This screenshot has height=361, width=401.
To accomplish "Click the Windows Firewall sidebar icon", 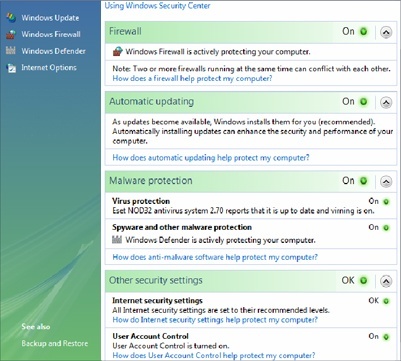I will pyautogui.click(x=11, y=34).
